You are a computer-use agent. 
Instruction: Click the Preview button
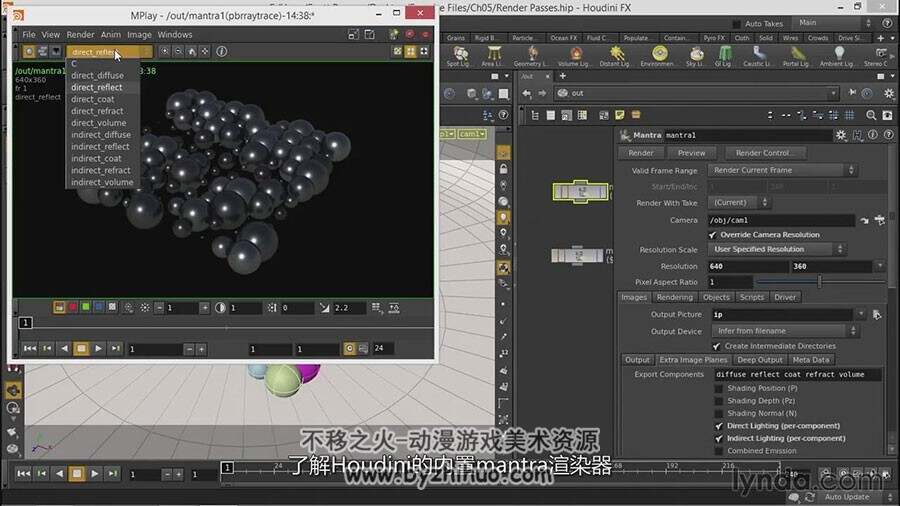coord(691,153)
